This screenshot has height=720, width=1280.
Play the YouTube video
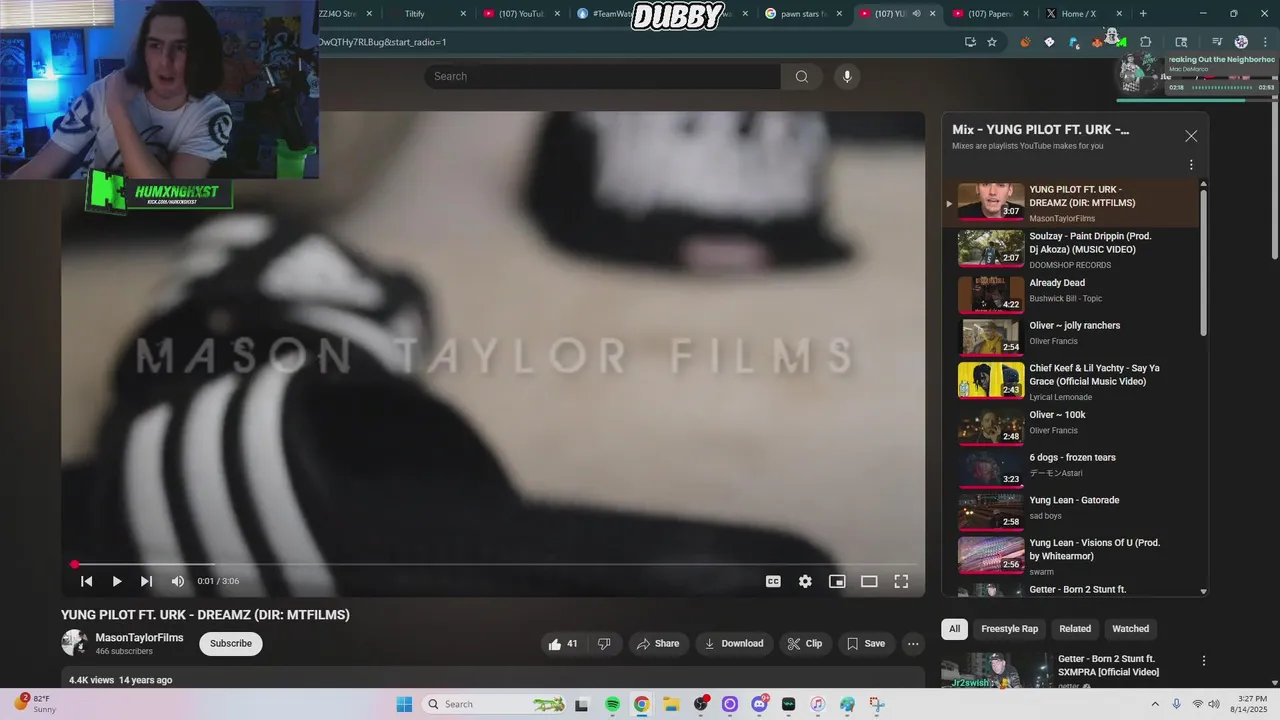[x=117, y=581]
